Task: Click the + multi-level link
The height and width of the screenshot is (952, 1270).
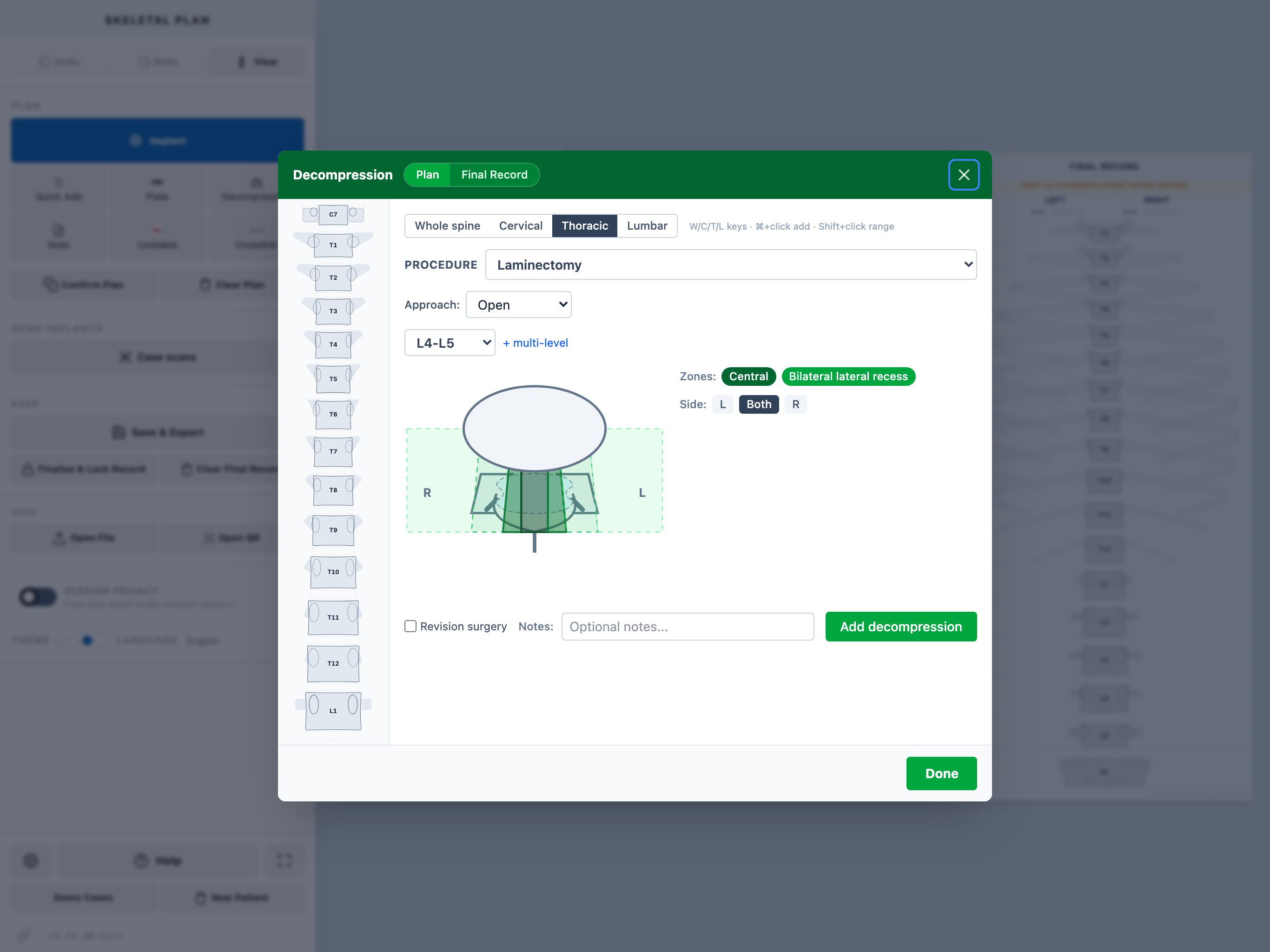Action: pos(535,343)
